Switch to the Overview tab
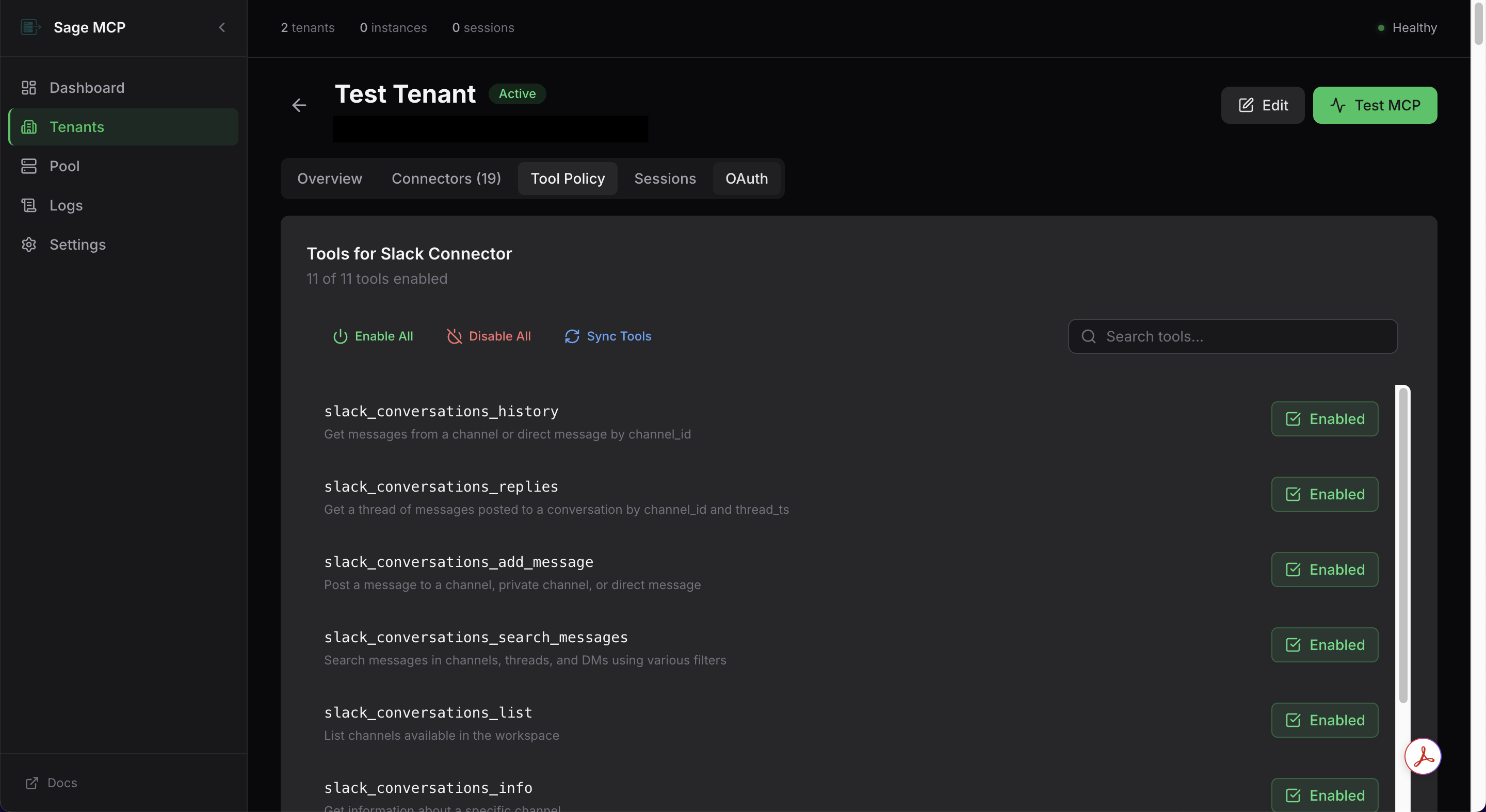 pos(329,178)
